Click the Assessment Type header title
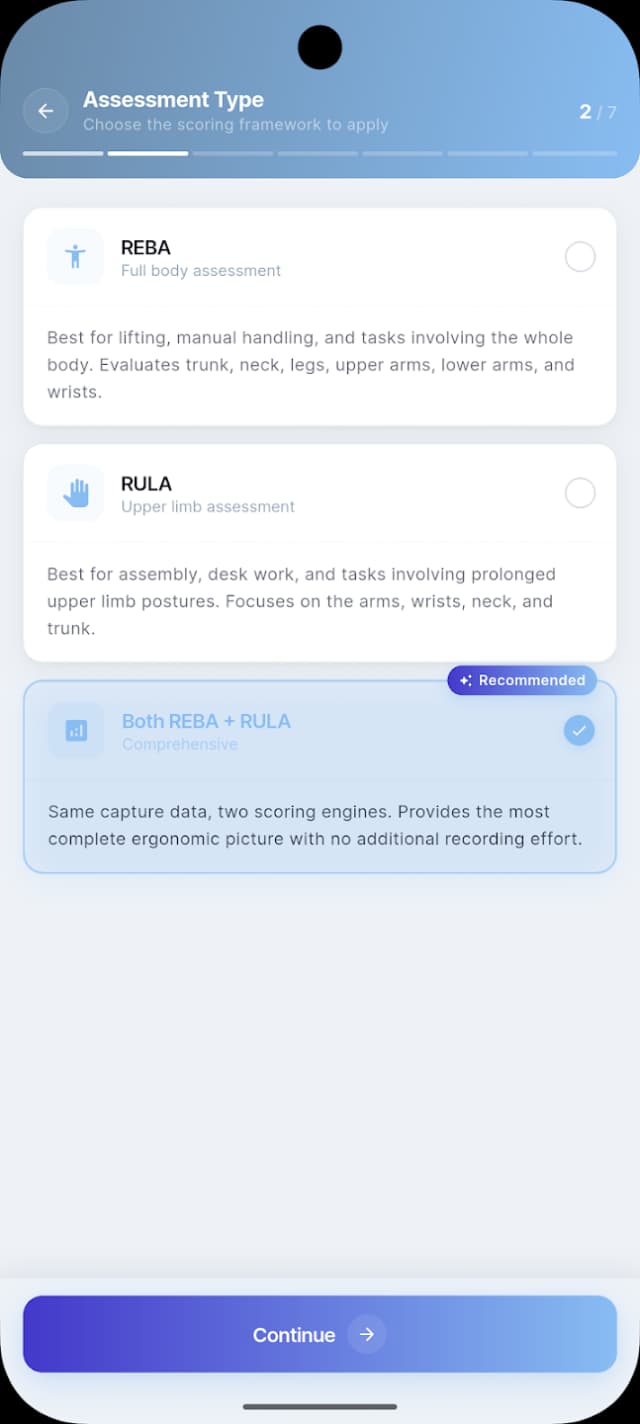The width and height of the screenshot is (640, 1424). pos(172,99)
